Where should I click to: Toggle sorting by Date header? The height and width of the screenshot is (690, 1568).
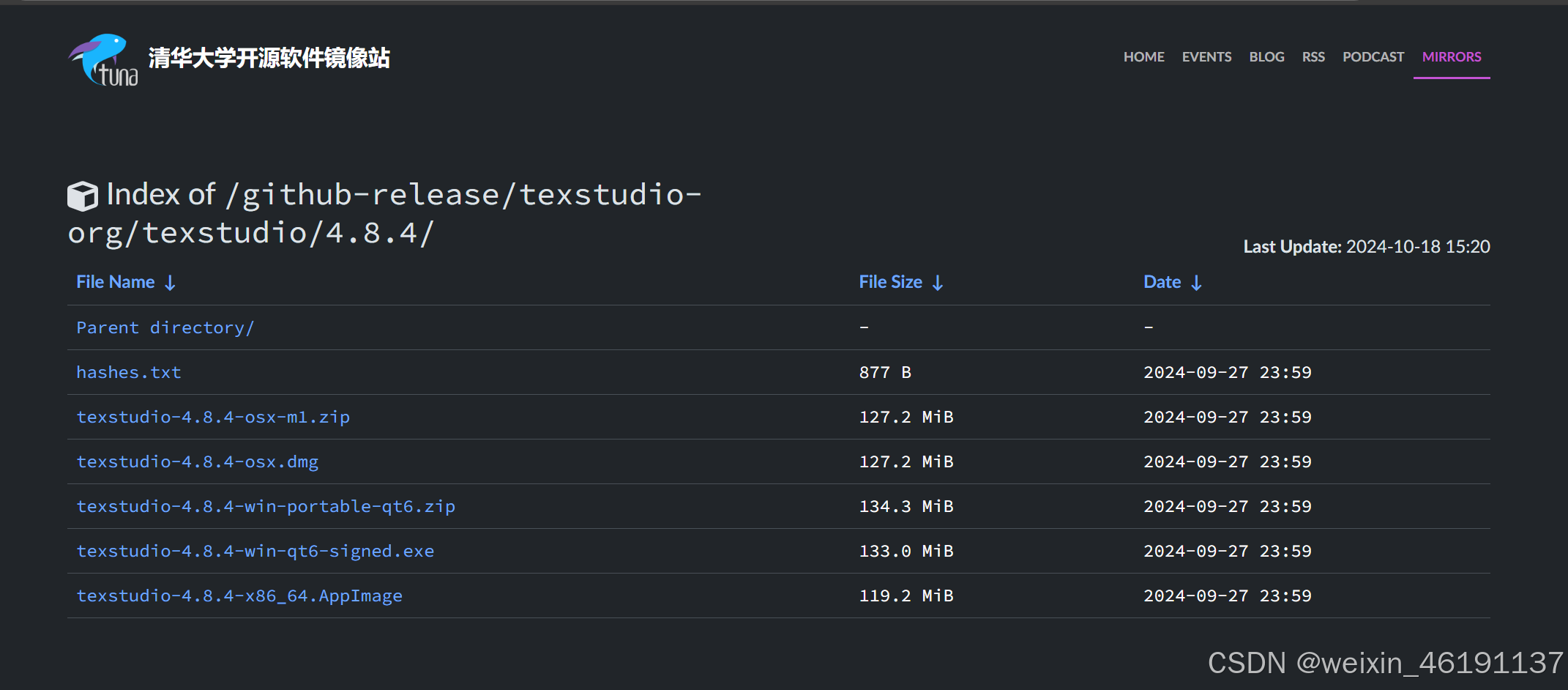click(x=1162, y=281)
